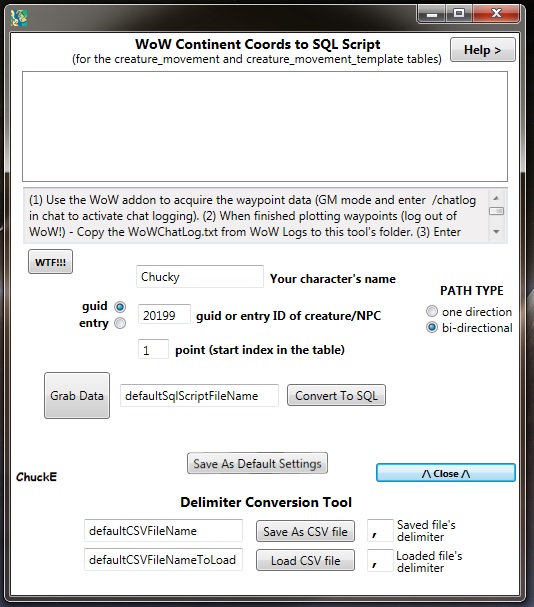Select the entry radio button
This screenshot has height=607, width=534.
(x=120, y=323)
